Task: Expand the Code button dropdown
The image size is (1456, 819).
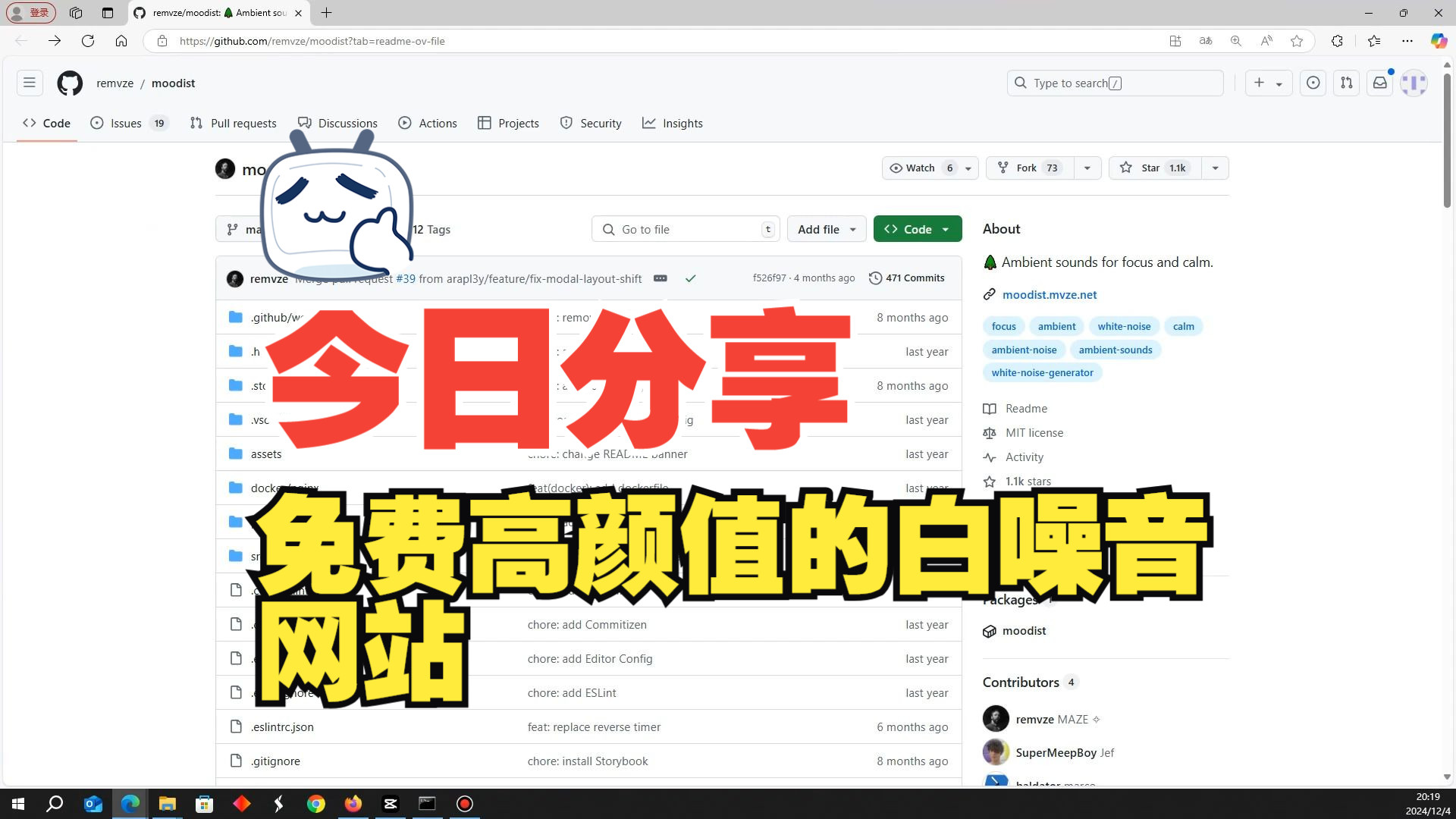Action: click(945, 229)
